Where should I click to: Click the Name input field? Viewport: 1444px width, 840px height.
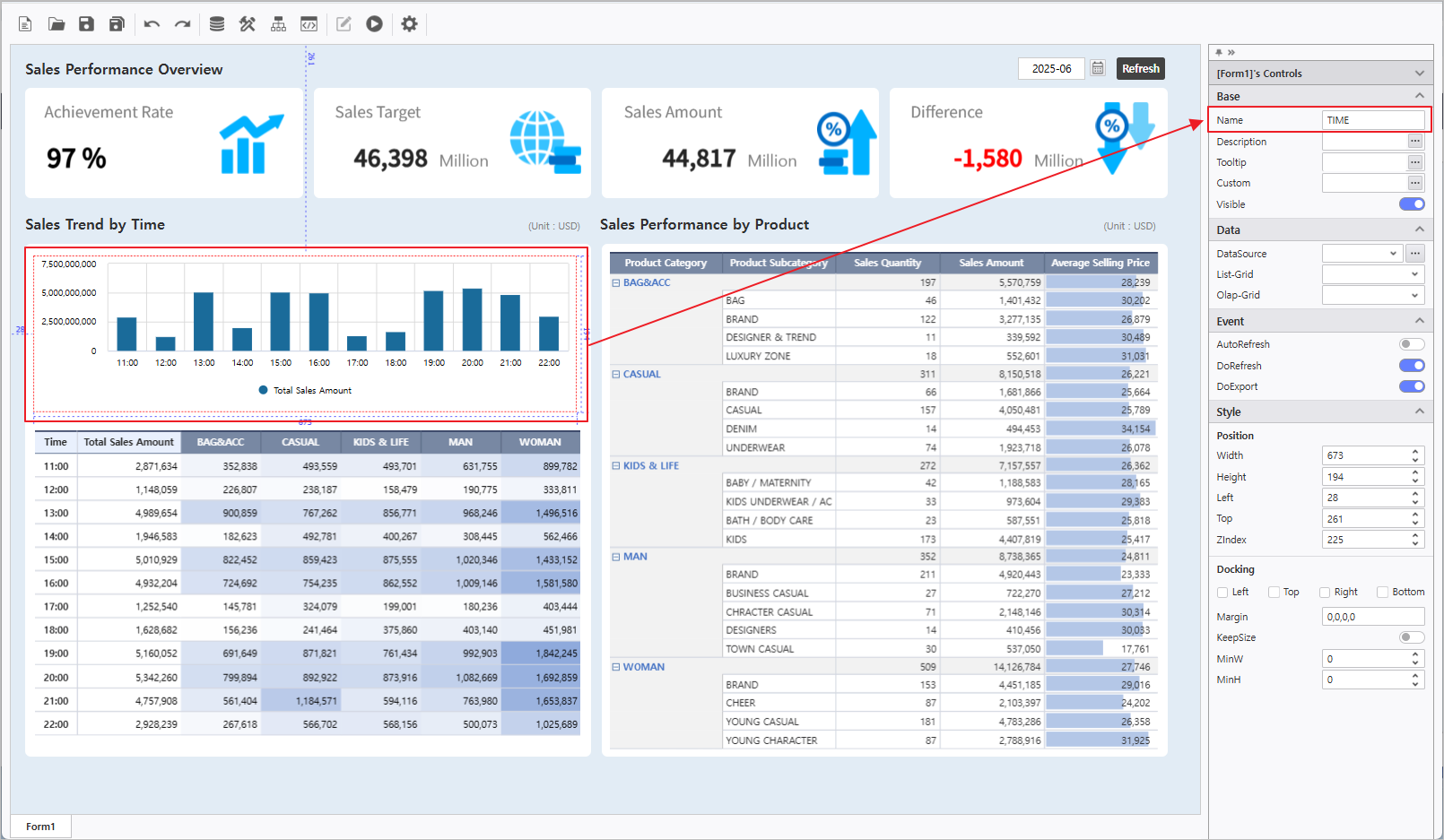coord(1372,120)
